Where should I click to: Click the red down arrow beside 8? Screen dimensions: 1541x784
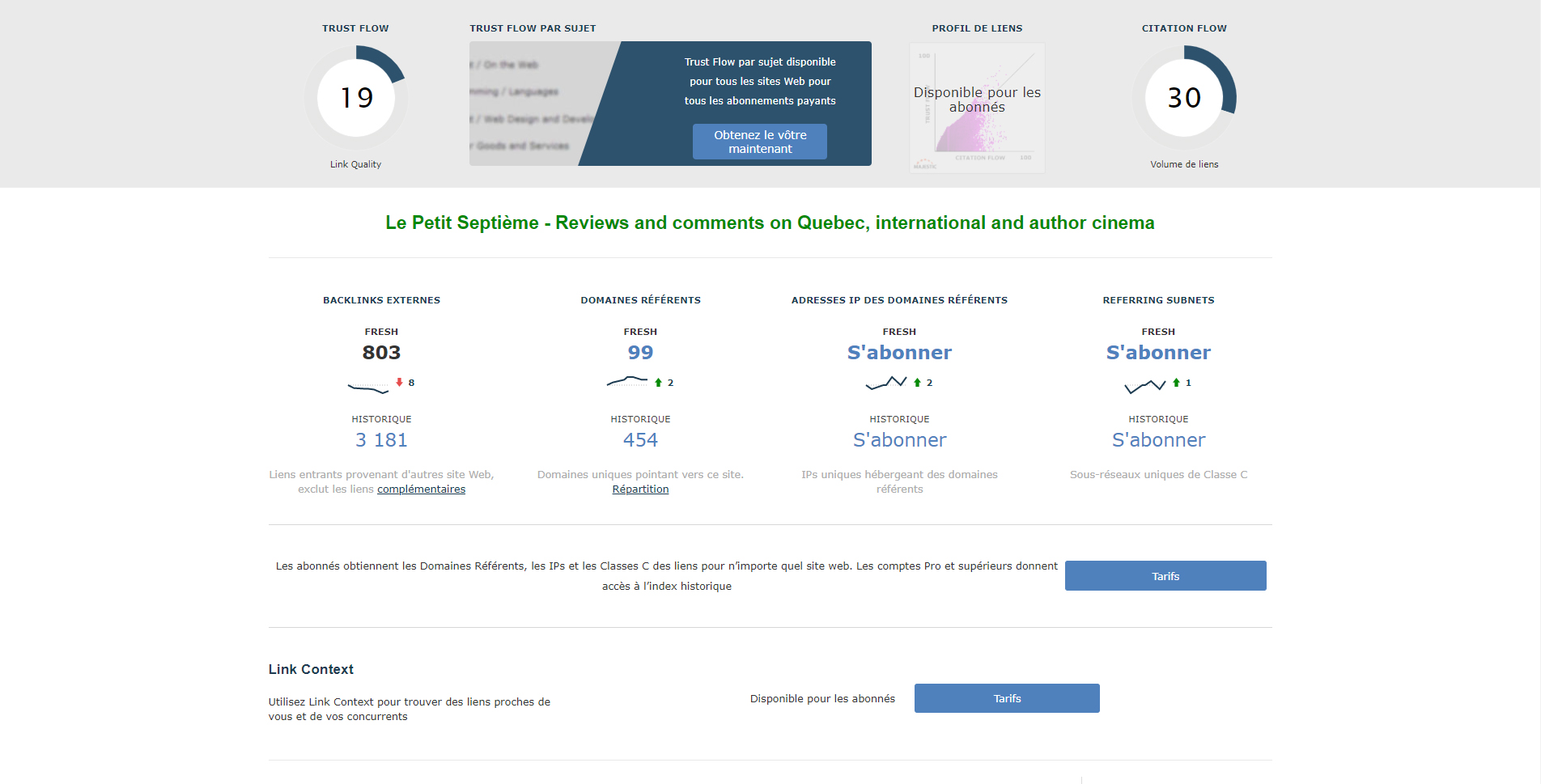[x=399, y=382]
